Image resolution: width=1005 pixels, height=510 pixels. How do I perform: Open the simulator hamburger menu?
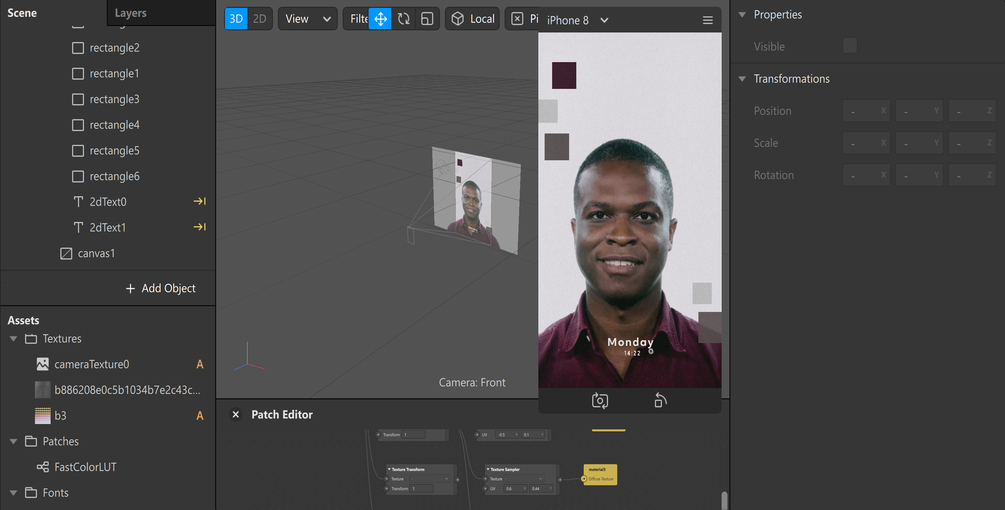coord(708,21)
